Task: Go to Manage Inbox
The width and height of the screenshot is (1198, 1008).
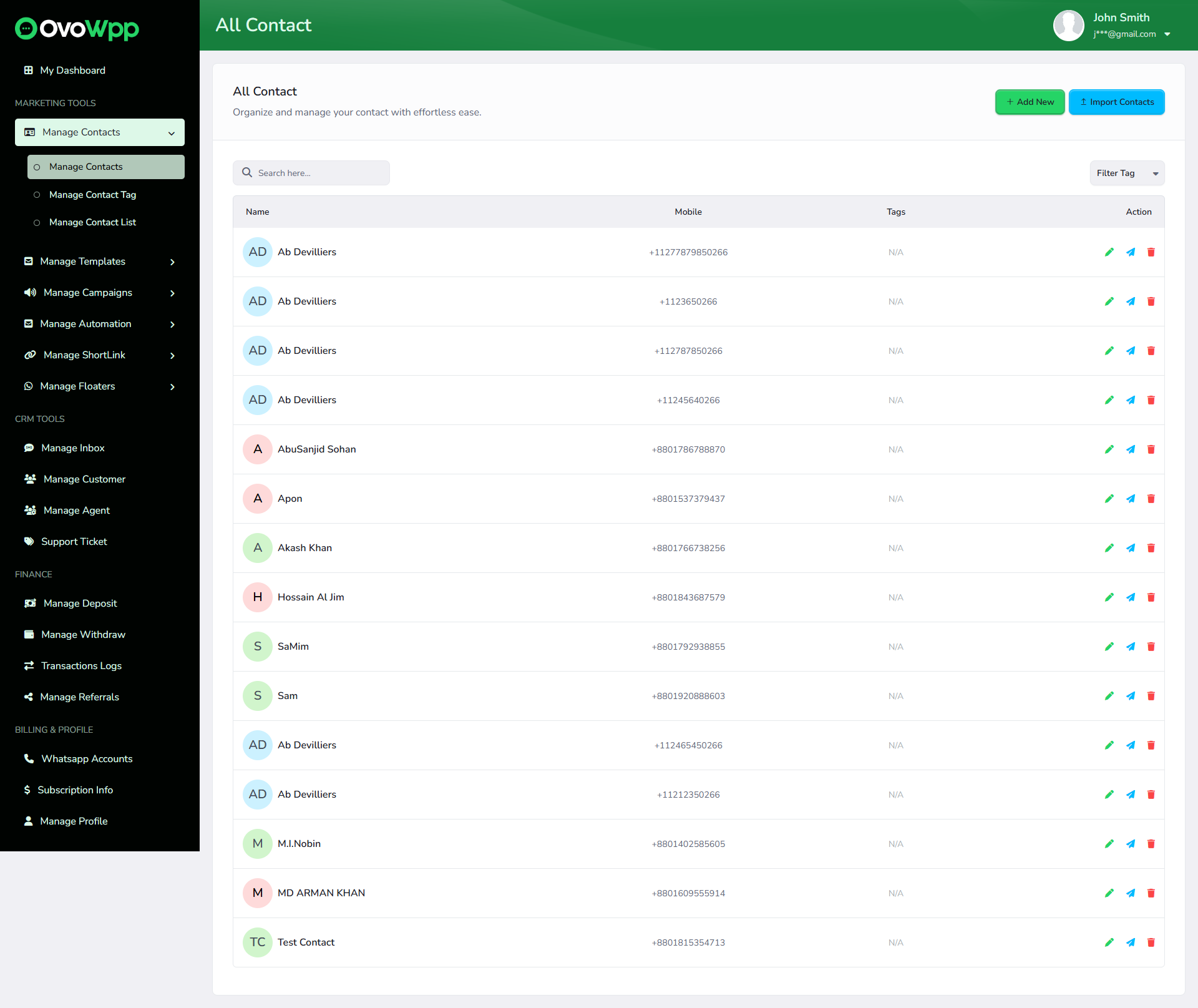Action: tap(72, 448)
